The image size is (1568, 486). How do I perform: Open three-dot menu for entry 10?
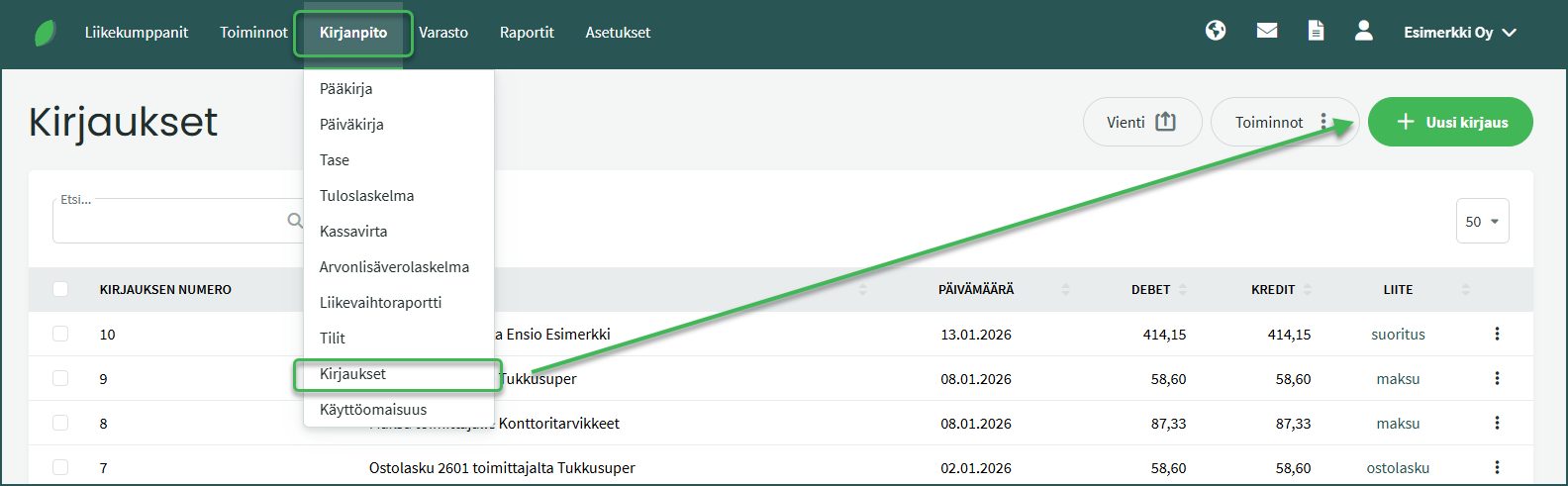1497,335
